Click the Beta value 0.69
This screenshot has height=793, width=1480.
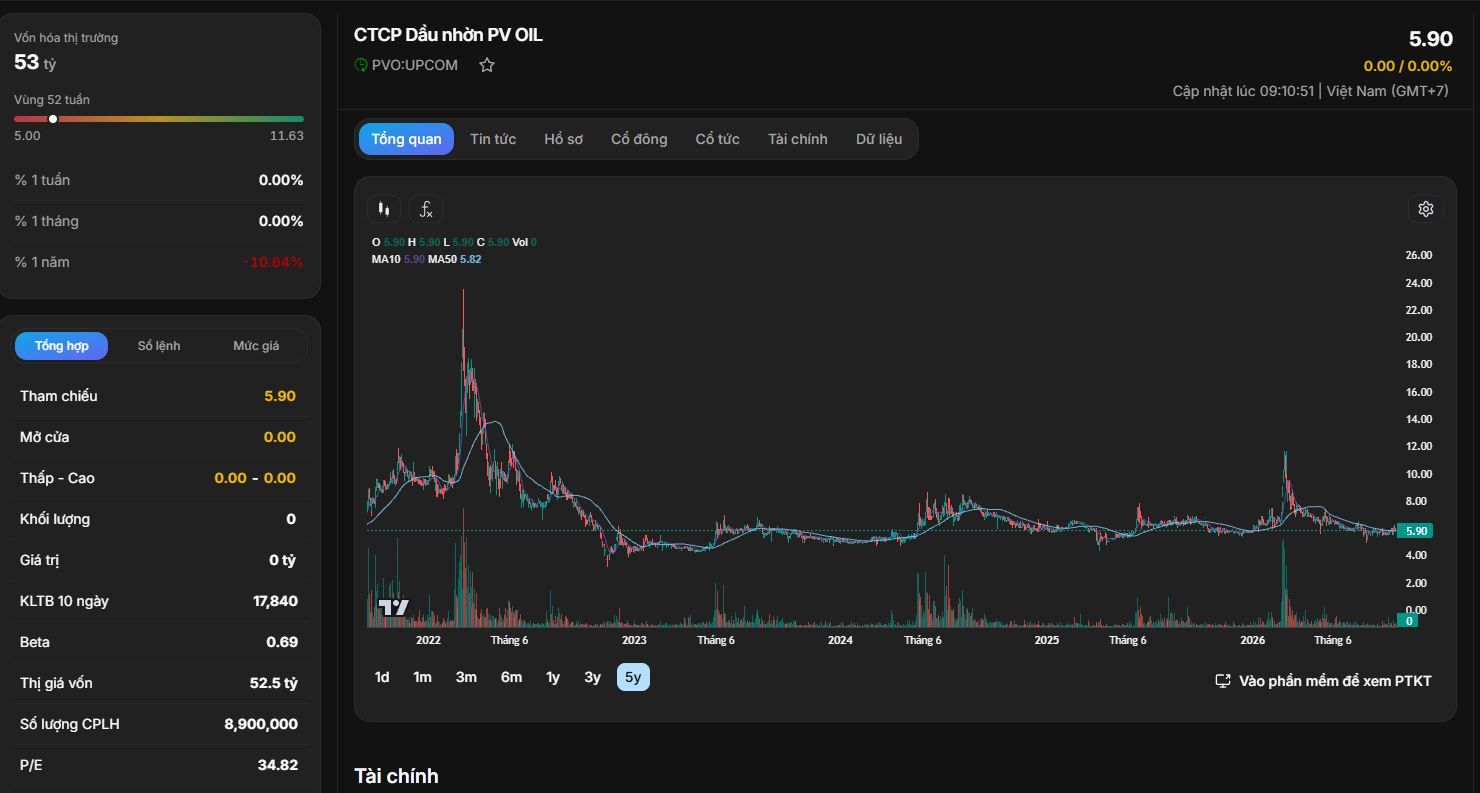click(x=282, y=642)
